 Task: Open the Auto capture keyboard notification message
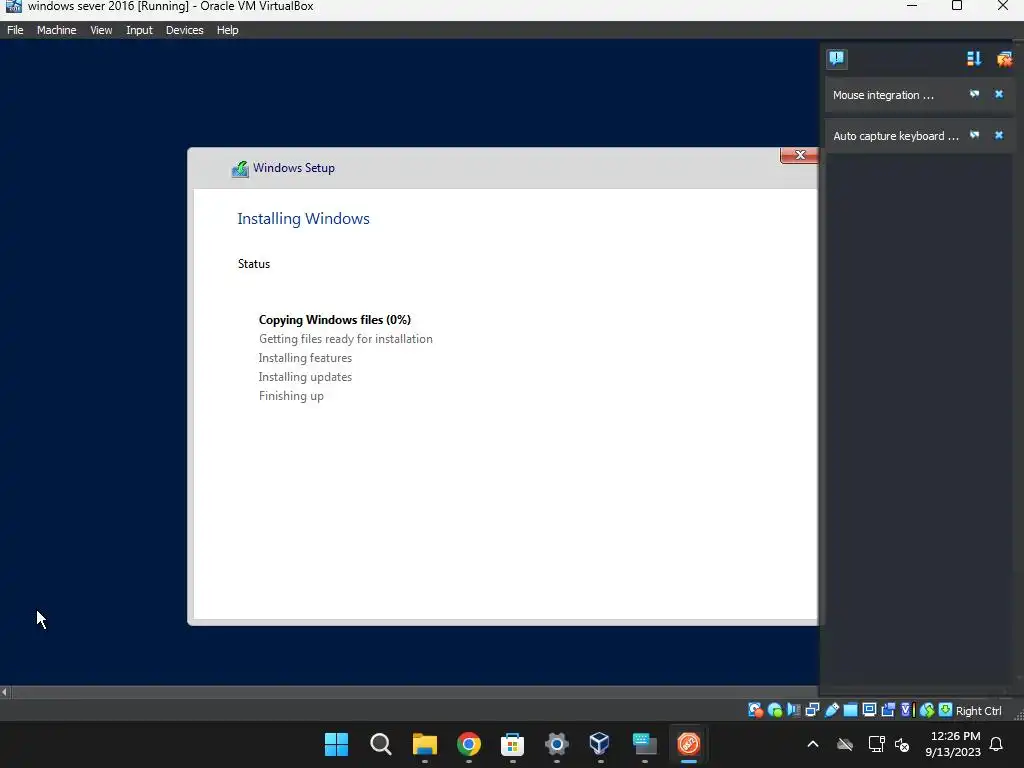[x=895, y=136]
